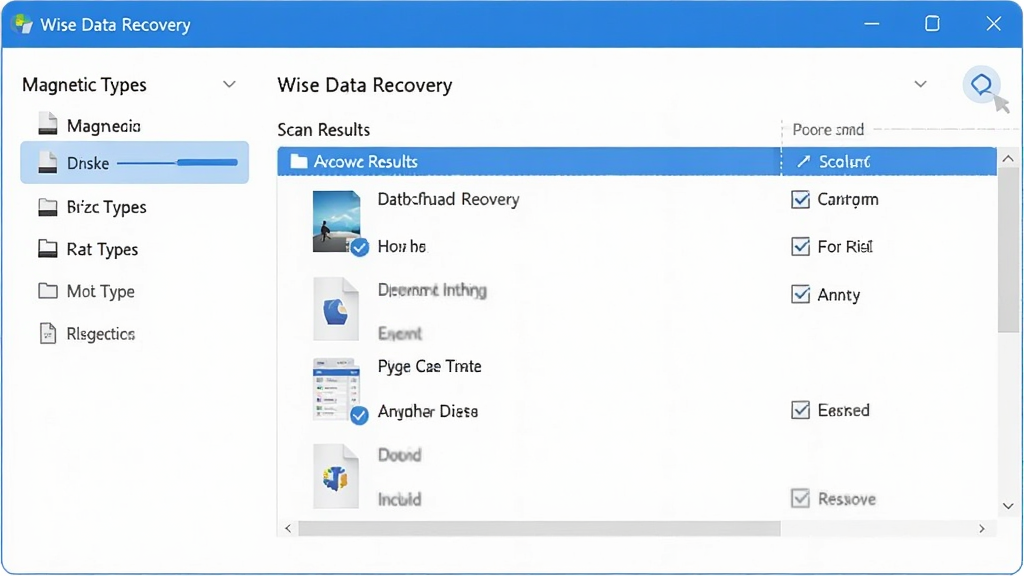This screenshot has width=1024, height=576.
Task: Click the Deemmt Inthing file icon
Action: [336, 309]
